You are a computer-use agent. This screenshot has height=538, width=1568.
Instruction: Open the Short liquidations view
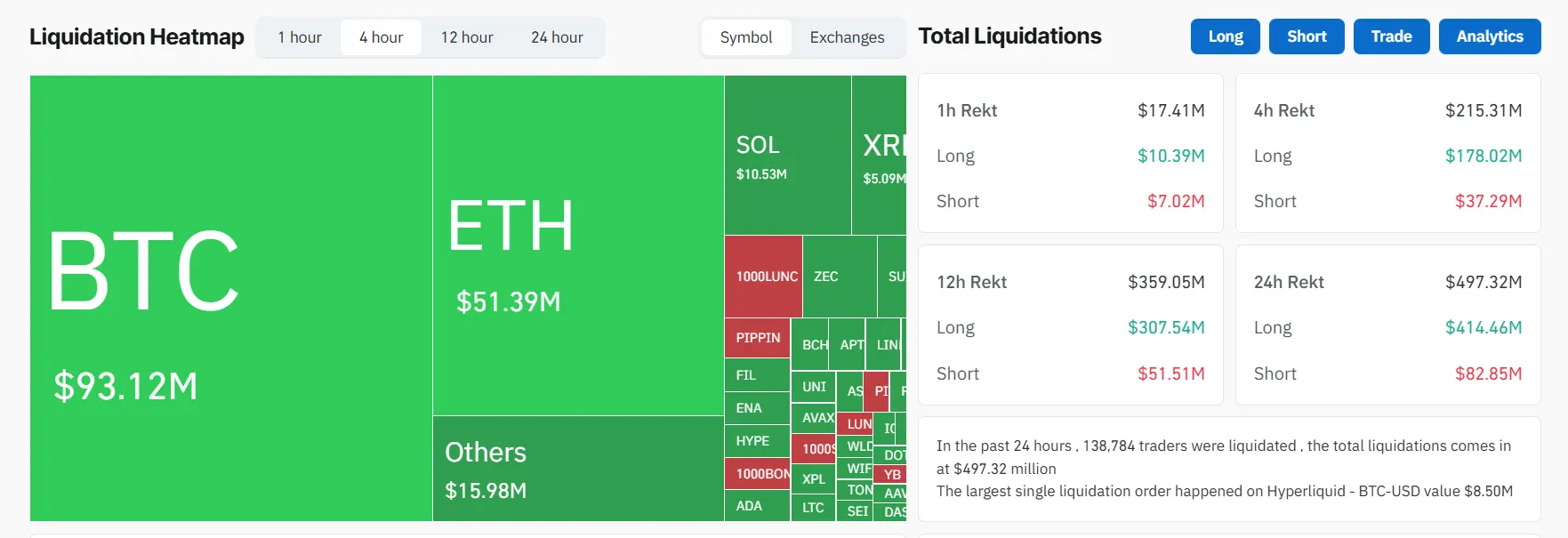click(x=1307, y=36)
